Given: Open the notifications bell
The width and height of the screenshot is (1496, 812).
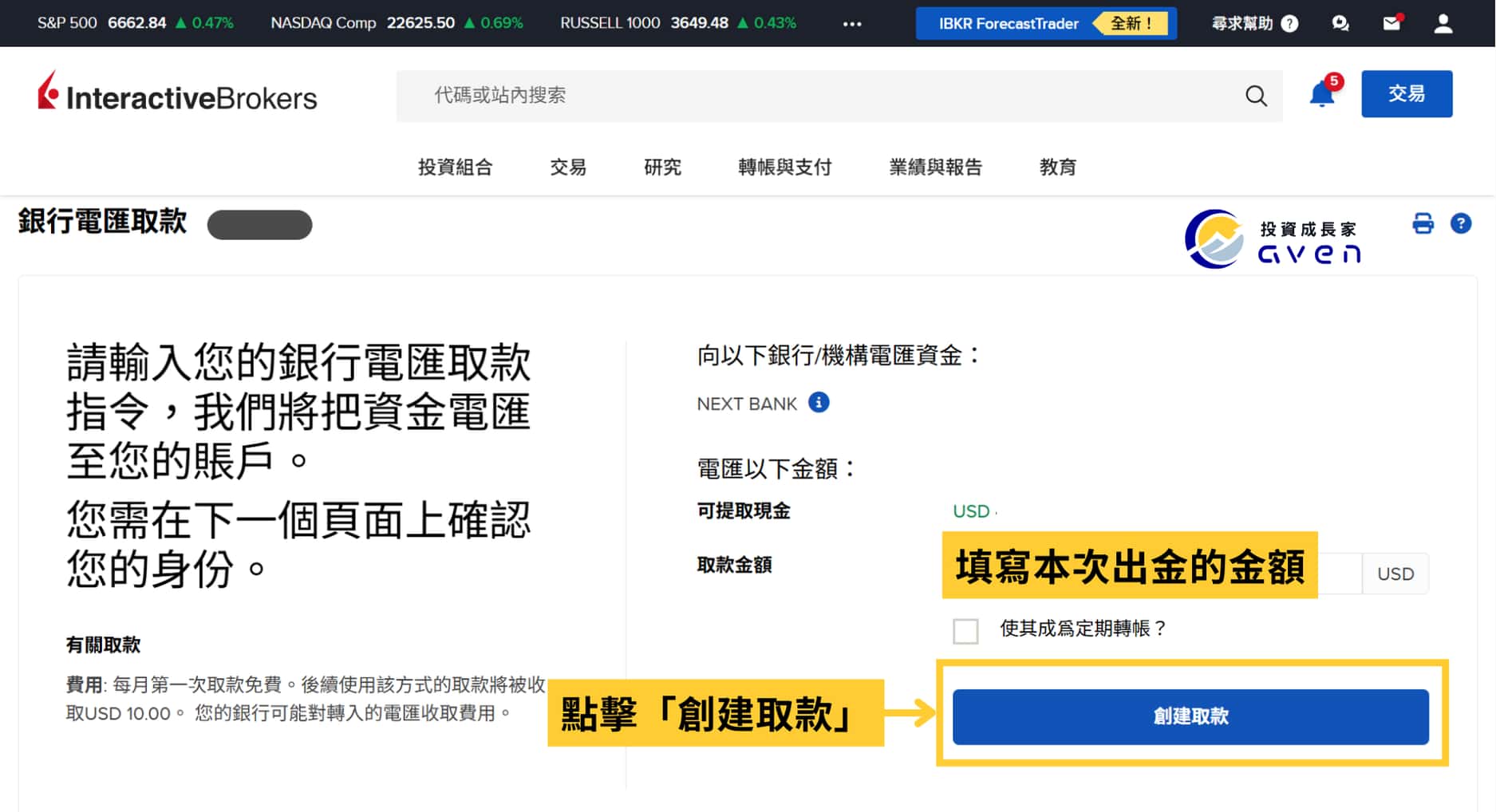Looking at the screenshot, I should point(1321,95).
